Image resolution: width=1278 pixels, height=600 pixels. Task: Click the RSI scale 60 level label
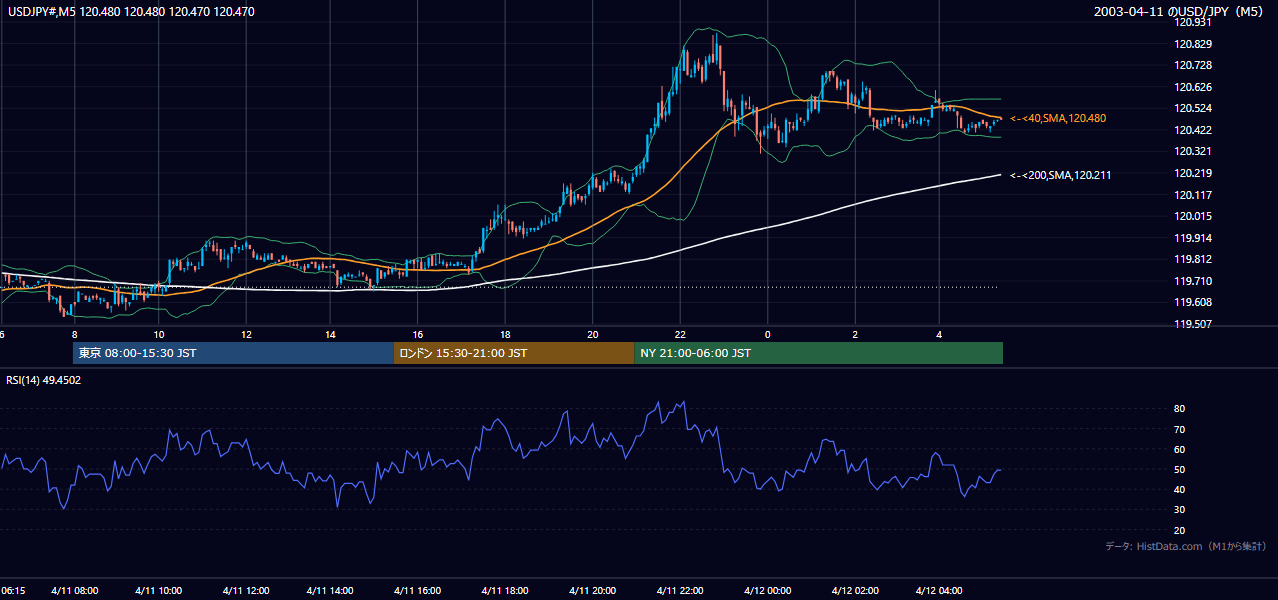(1179, 449)
